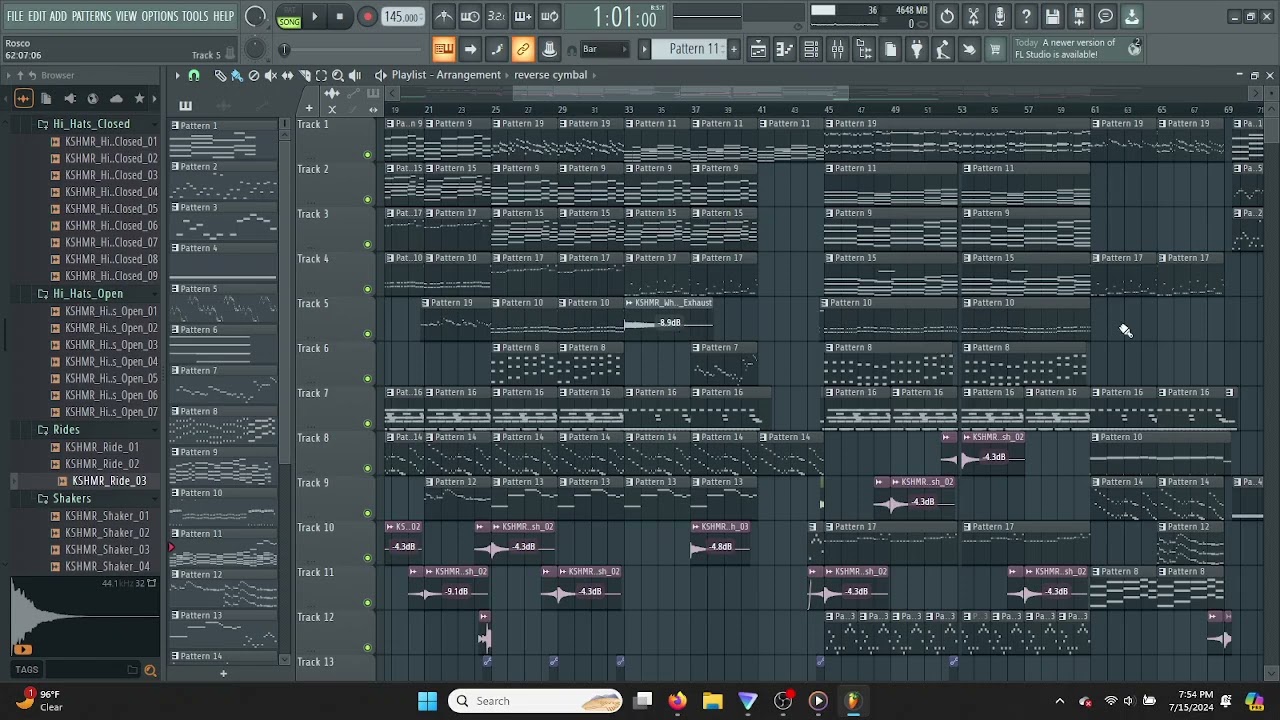Select the Slip tool in Playlist
Viewport: 1280px width, 720px height.
288,75
